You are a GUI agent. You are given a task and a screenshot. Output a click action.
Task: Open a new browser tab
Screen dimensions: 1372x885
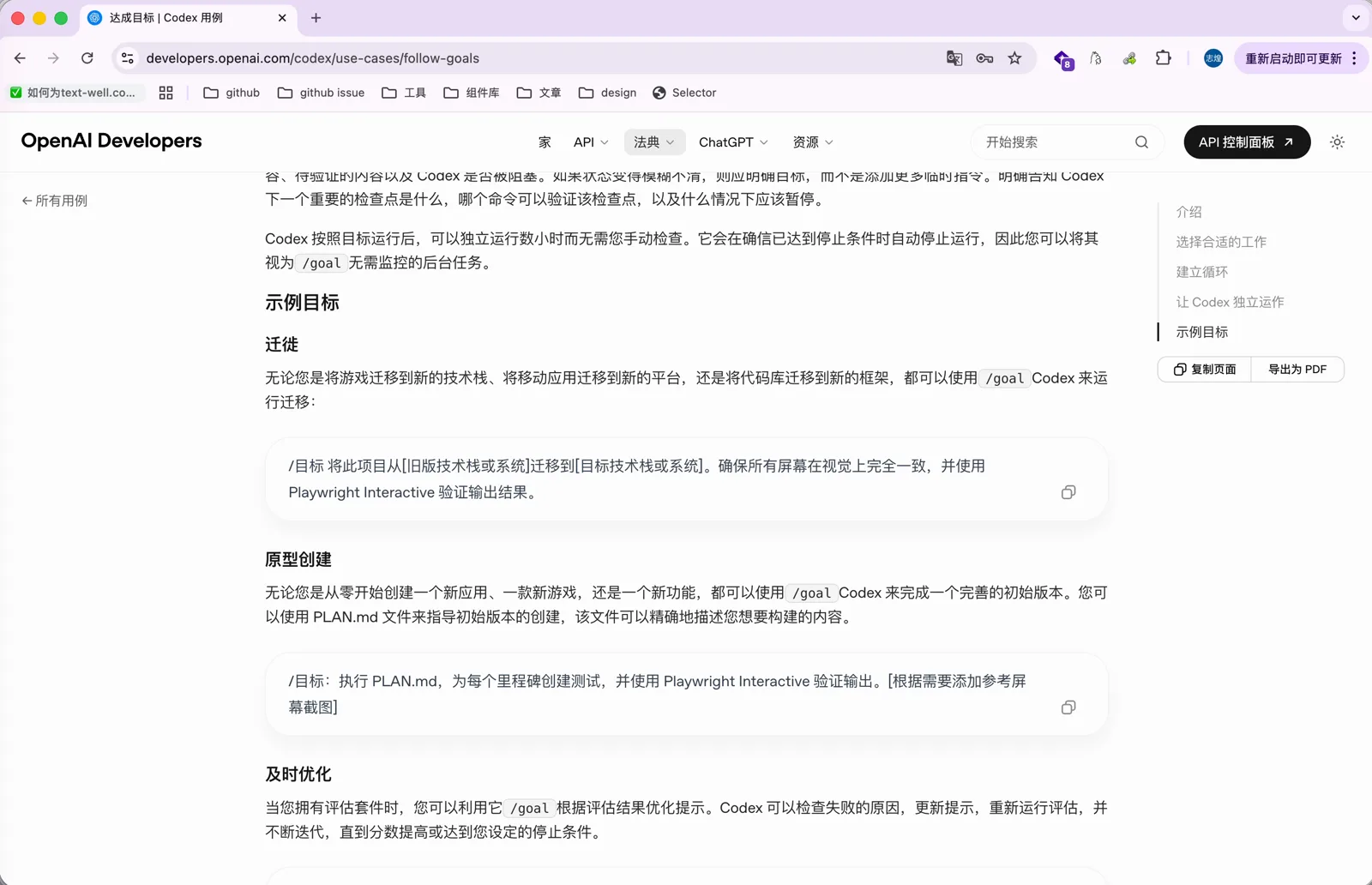coord(316,18)
